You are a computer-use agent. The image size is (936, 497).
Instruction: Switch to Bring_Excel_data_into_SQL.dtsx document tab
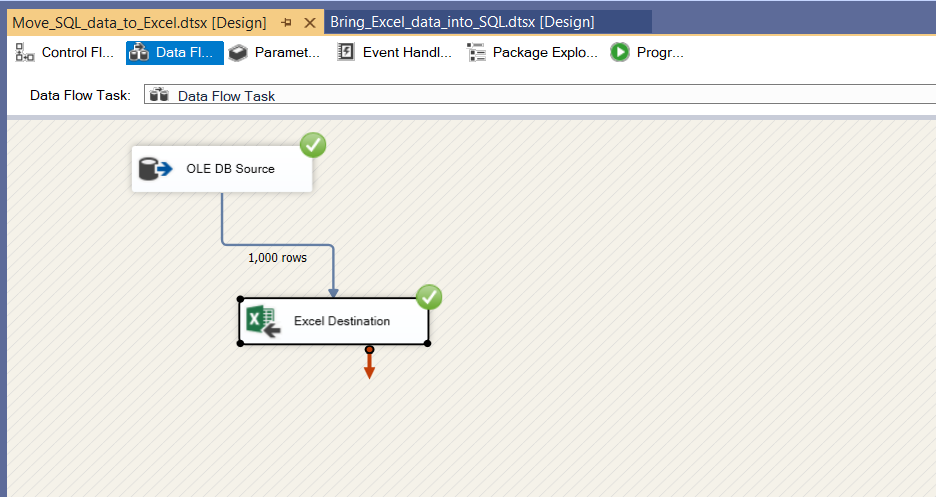pos(462,22)
